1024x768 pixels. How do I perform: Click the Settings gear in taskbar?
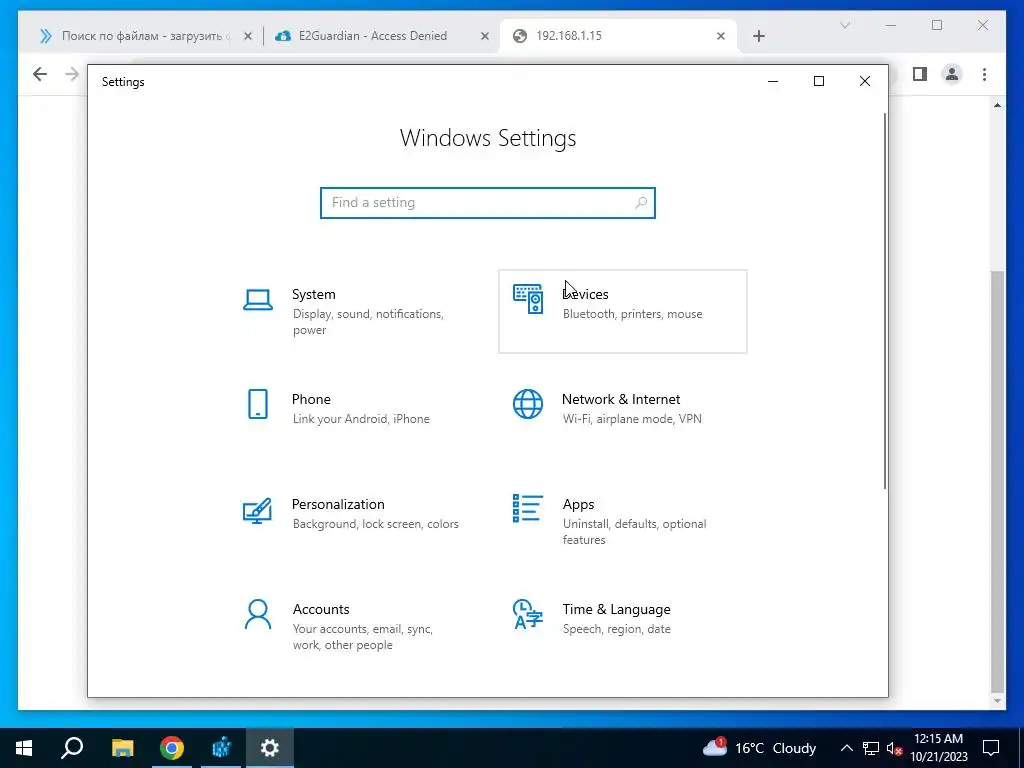coord(270,748)
